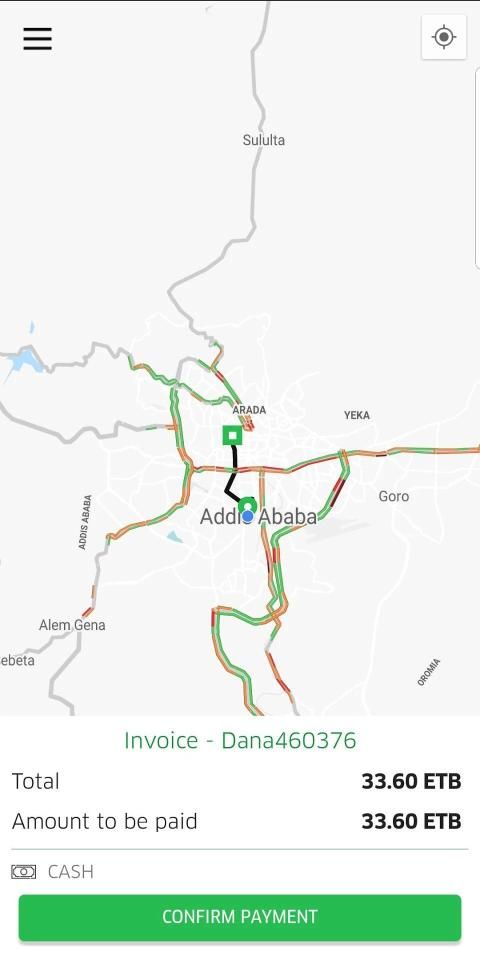Click the cash payment icon
Viewport: 480px width, 960px height.
[x=24, y=871]
